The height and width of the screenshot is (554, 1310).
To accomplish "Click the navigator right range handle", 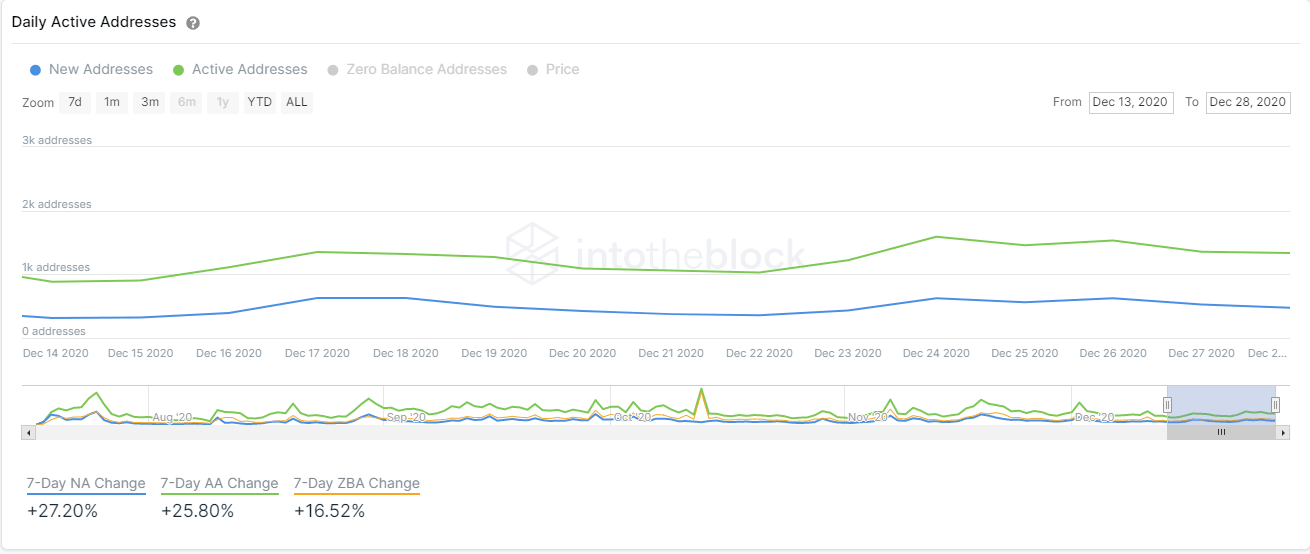I will (x=1275, y=405).
